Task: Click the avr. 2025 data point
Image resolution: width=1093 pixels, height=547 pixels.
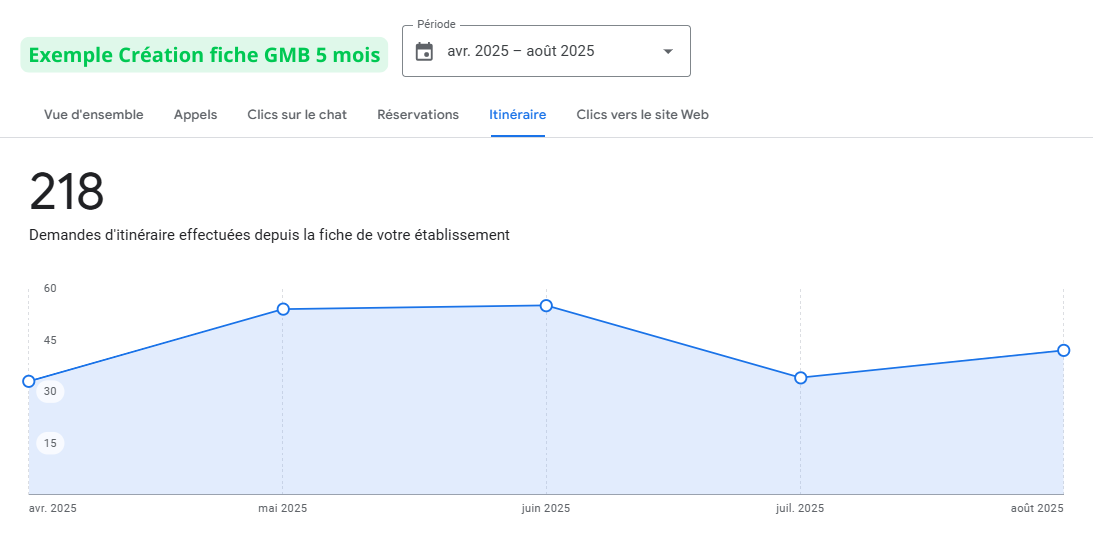Action: click(x=29, y=381)
